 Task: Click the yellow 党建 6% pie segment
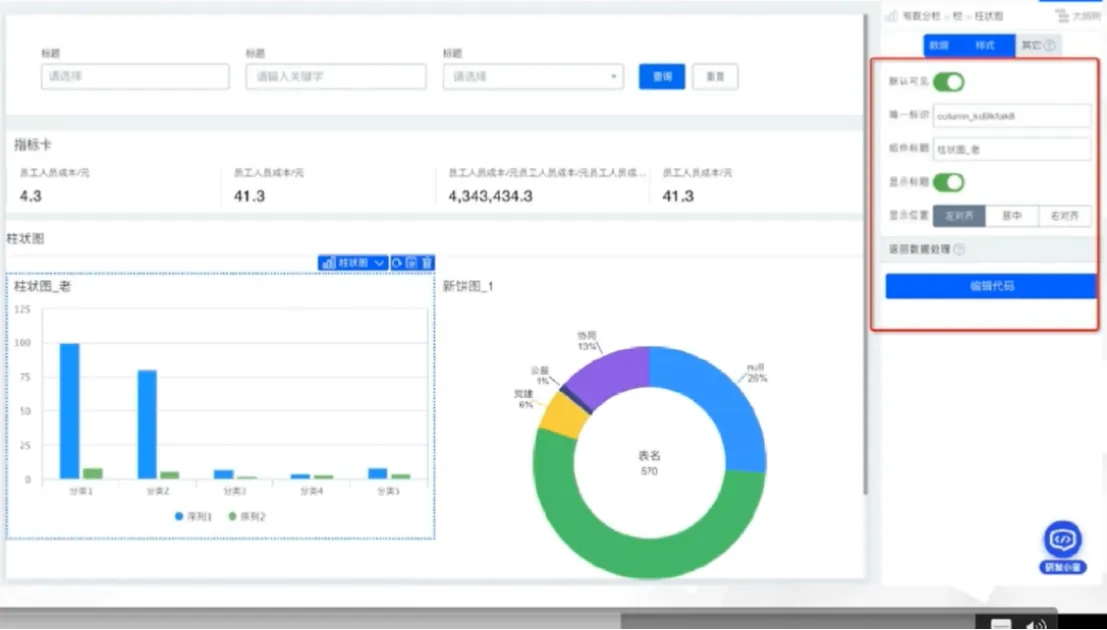561,417
